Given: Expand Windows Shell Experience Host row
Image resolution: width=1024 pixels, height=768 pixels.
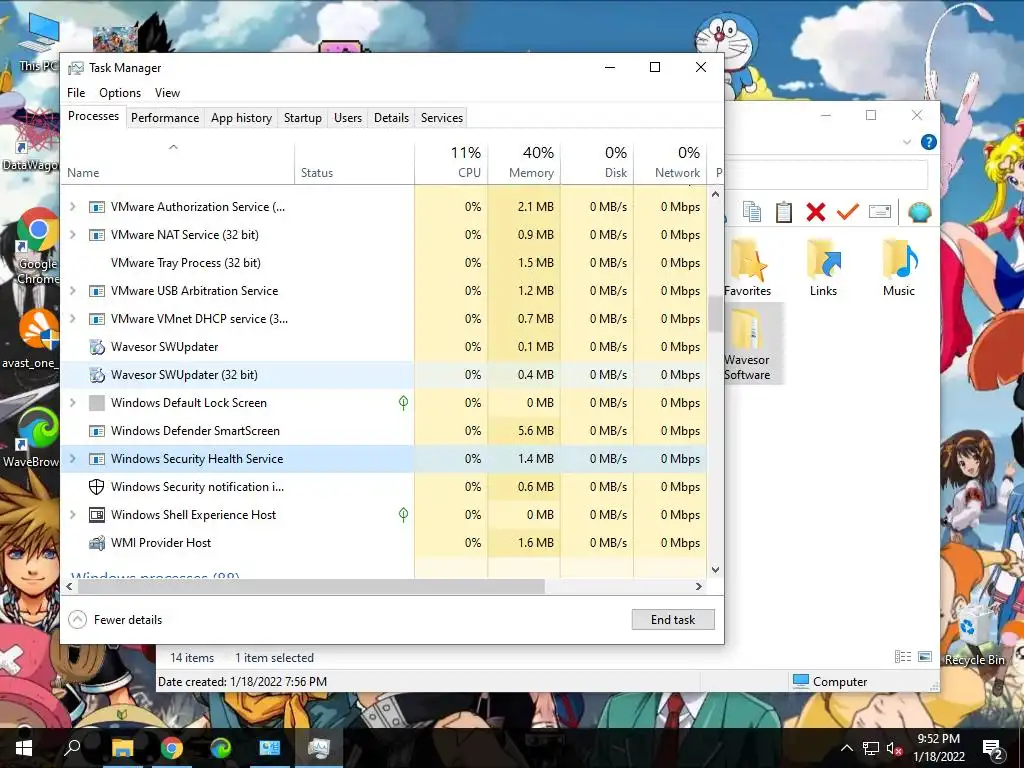Looking at the screenshot, I should pos(72,515).
